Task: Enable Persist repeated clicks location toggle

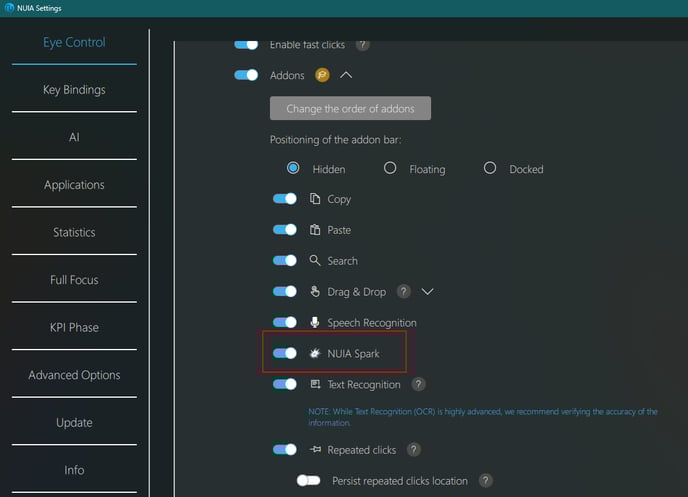Action: point(308,480)
